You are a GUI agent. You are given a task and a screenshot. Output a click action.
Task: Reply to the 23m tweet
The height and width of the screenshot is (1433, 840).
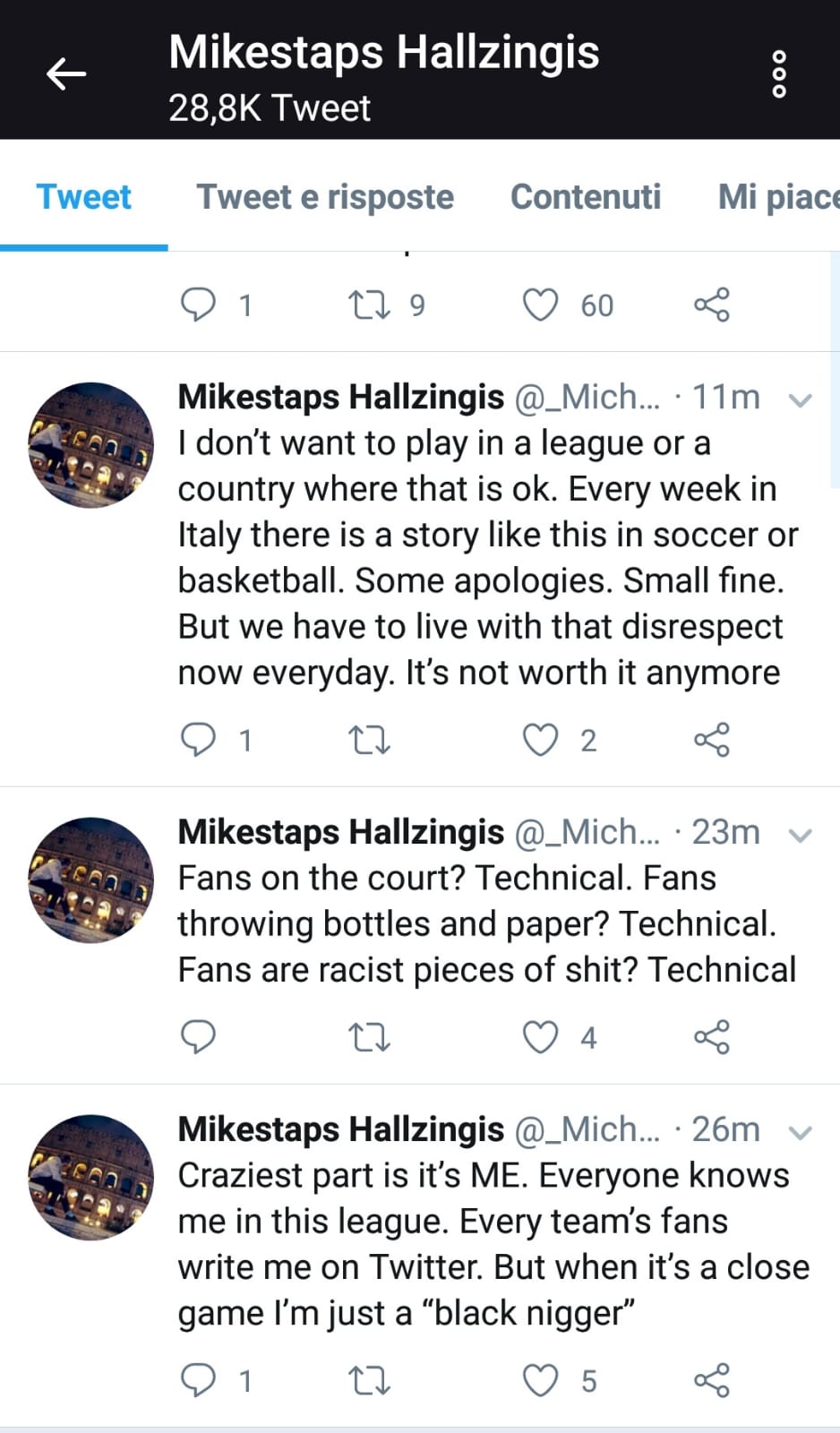click(198, 1037)
